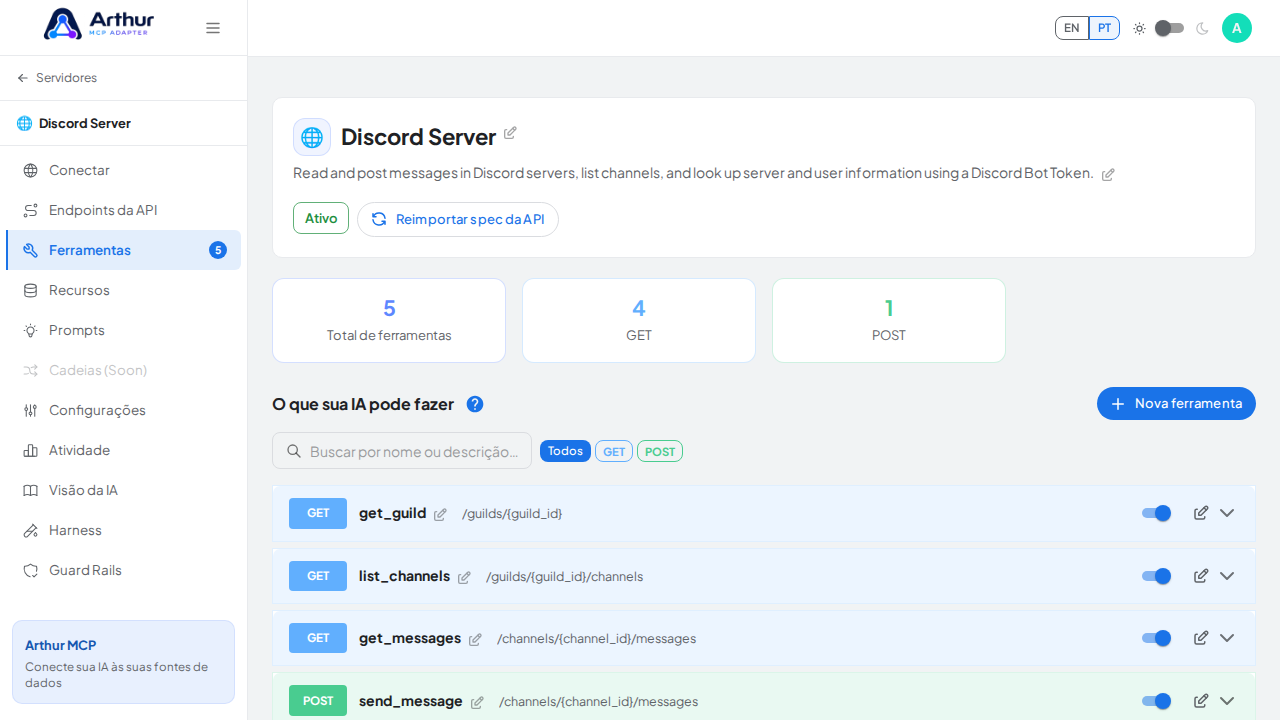Click Nova ferramenta button
The height and width of the screenshot is (720, 1280).
pos(1176,403)
